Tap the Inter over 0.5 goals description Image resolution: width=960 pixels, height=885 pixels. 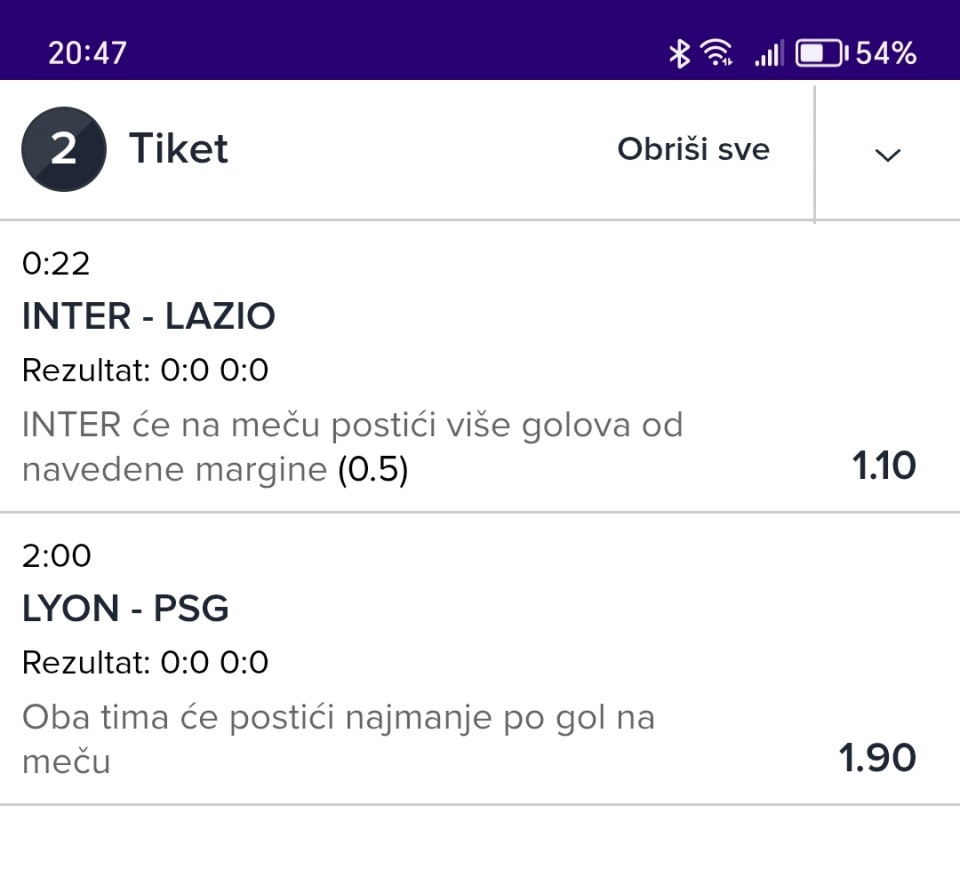351,446
